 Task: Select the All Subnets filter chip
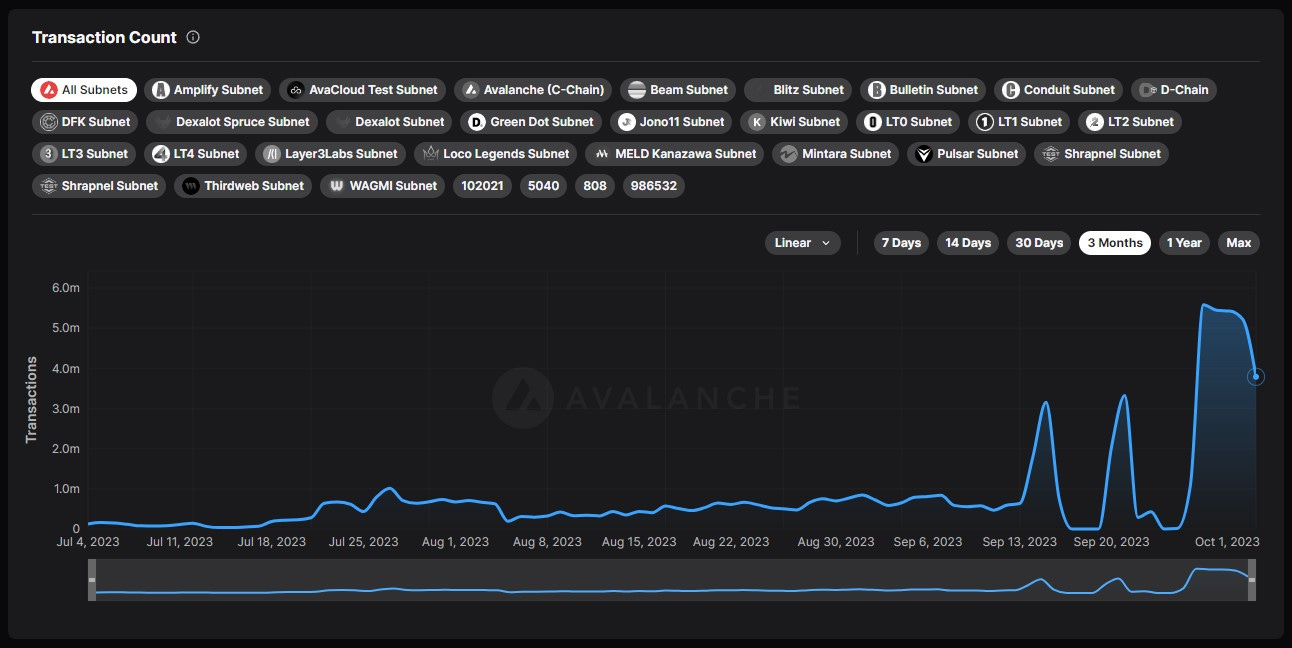84,90
